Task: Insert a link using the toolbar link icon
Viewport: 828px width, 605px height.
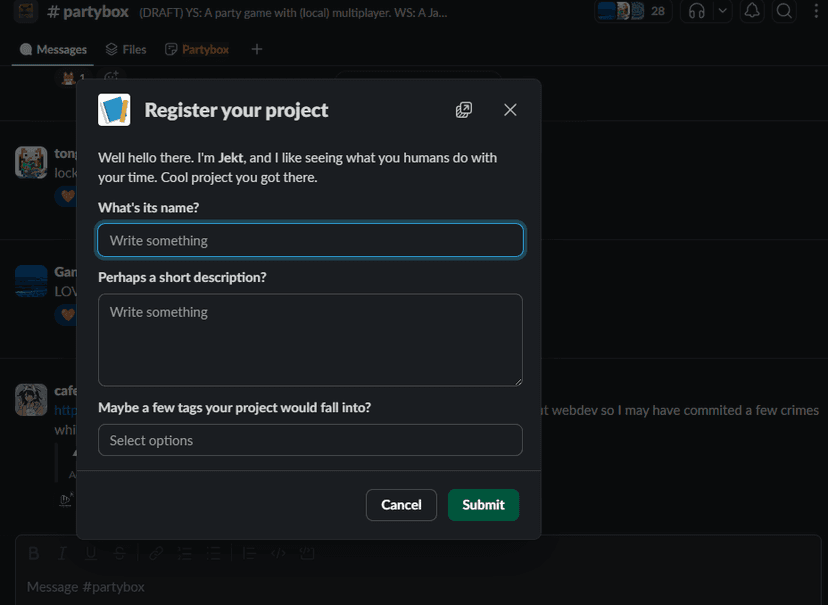Action: pos(156,553)
